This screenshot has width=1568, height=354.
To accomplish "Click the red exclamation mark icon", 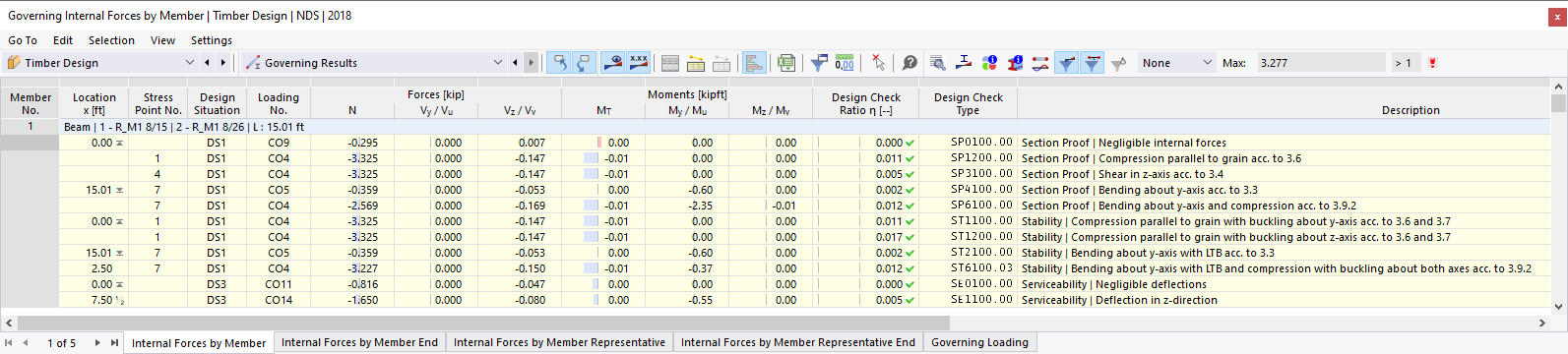I will [x=1432, y=63].
